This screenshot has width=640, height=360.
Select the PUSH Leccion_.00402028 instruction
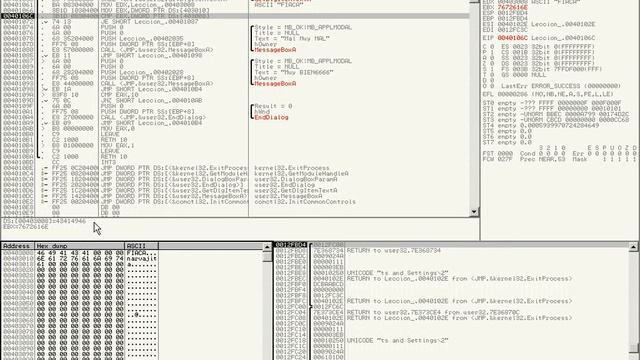(142, 72)
